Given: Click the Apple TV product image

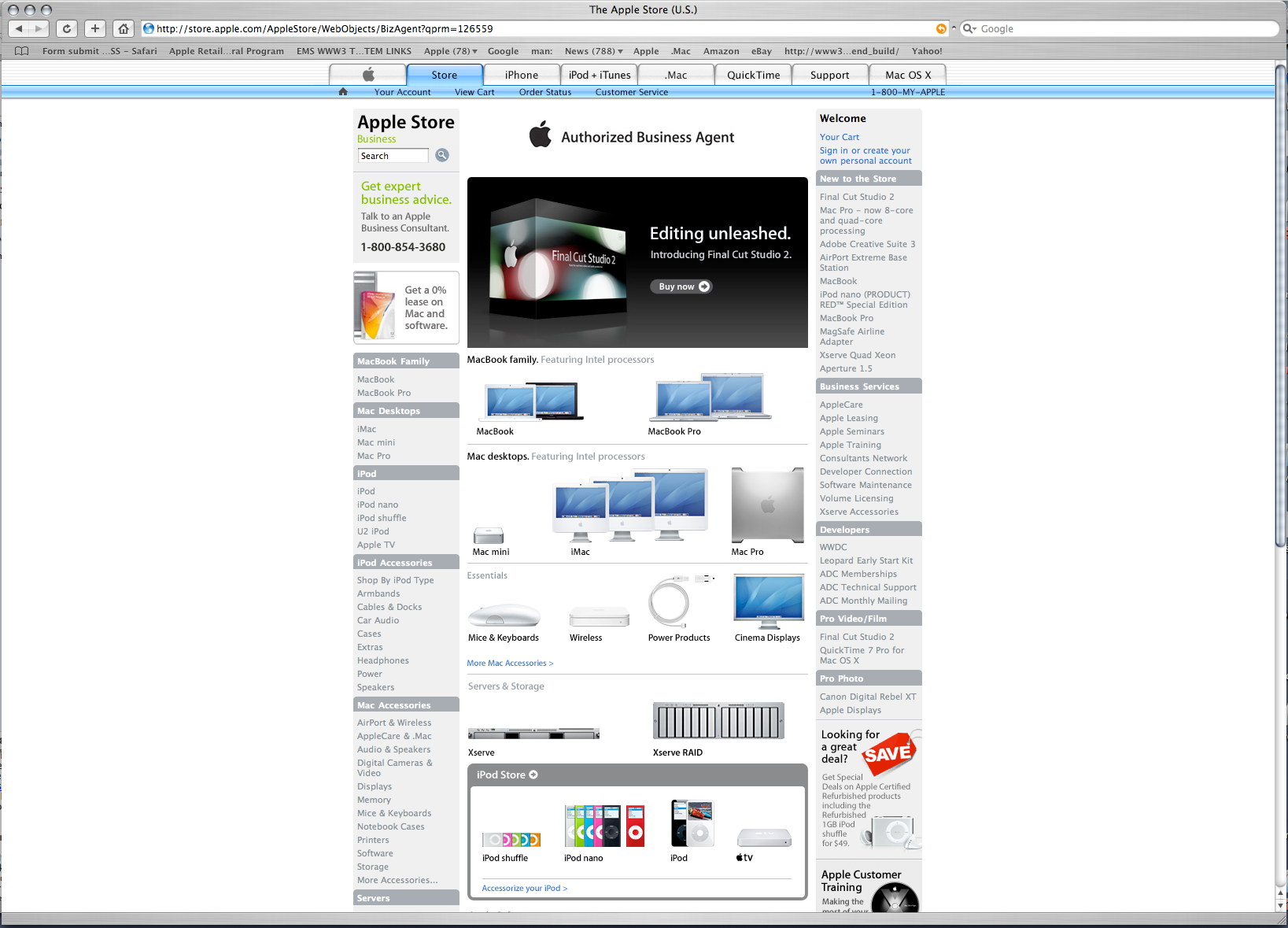Looking at the screenshot, I should point(764,837).
